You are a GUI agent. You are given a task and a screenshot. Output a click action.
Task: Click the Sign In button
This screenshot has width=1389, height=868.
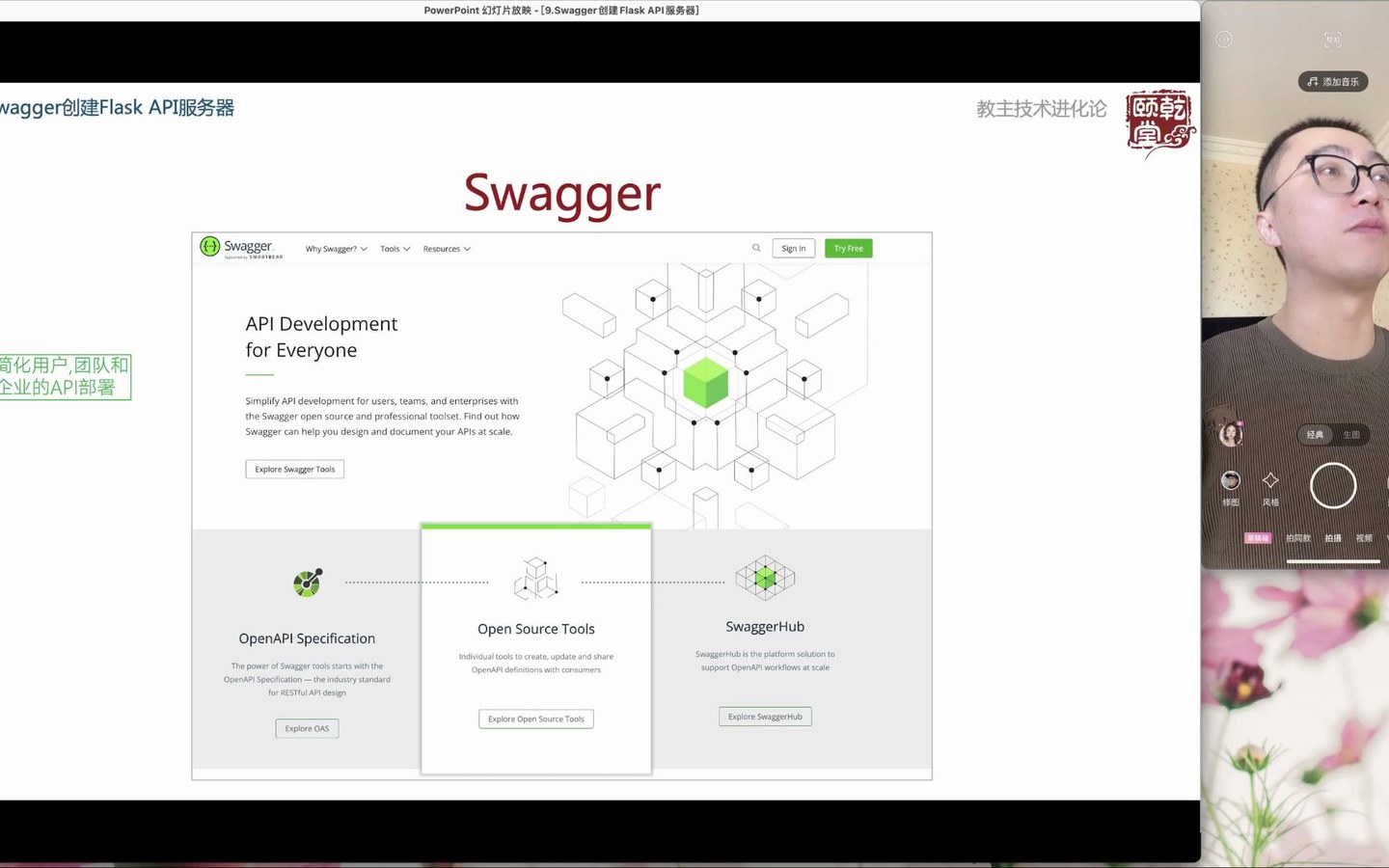coord(794,248)
